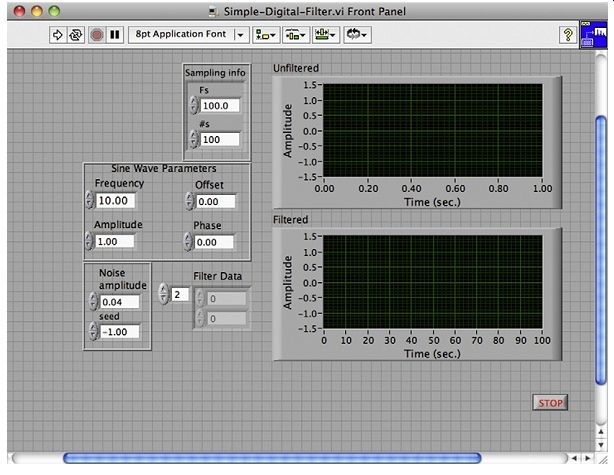Viewport: 614px width, 475px height.
Task: Click the Run arrow button
Action: [58, 34]
